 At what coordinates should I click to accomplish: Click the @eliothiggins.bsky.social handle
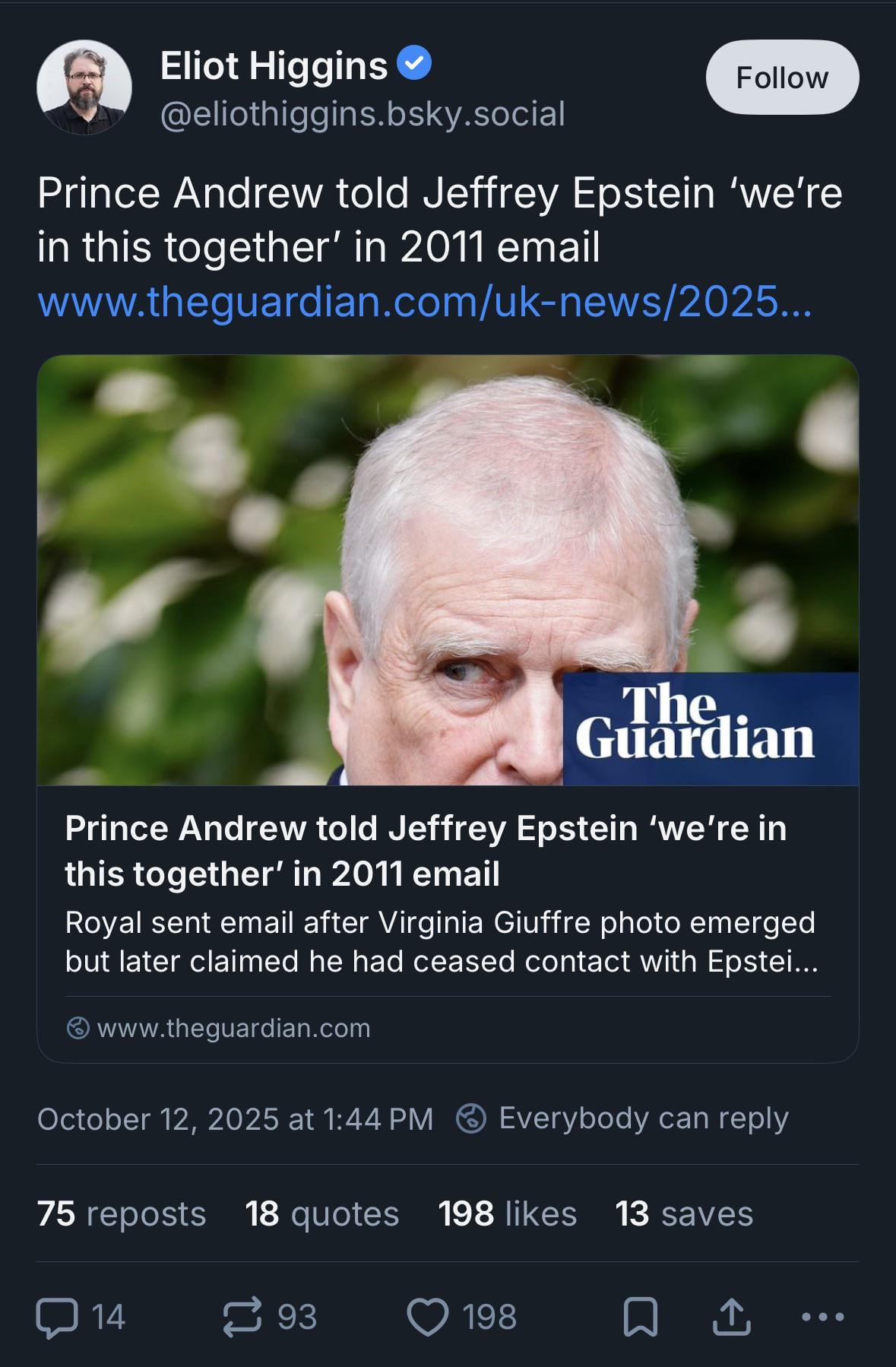coord(363,114)
